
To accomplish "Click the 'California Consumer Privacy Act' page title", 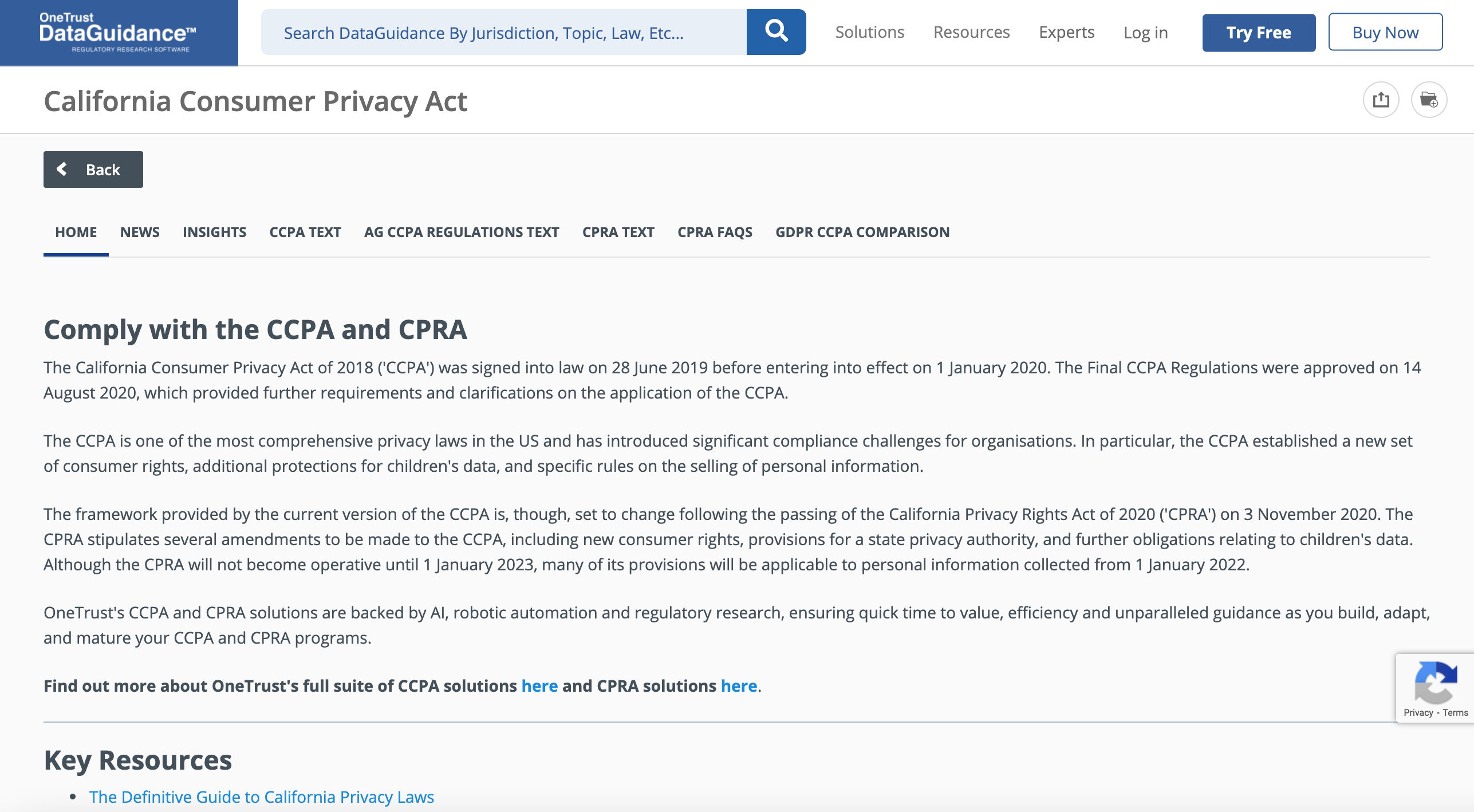I will (x=255, y=101).
